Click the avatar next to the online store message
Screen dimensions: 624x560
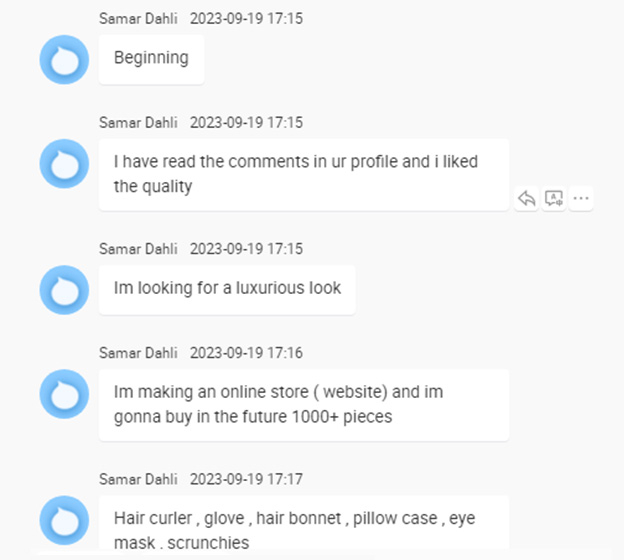coord(64,394)
